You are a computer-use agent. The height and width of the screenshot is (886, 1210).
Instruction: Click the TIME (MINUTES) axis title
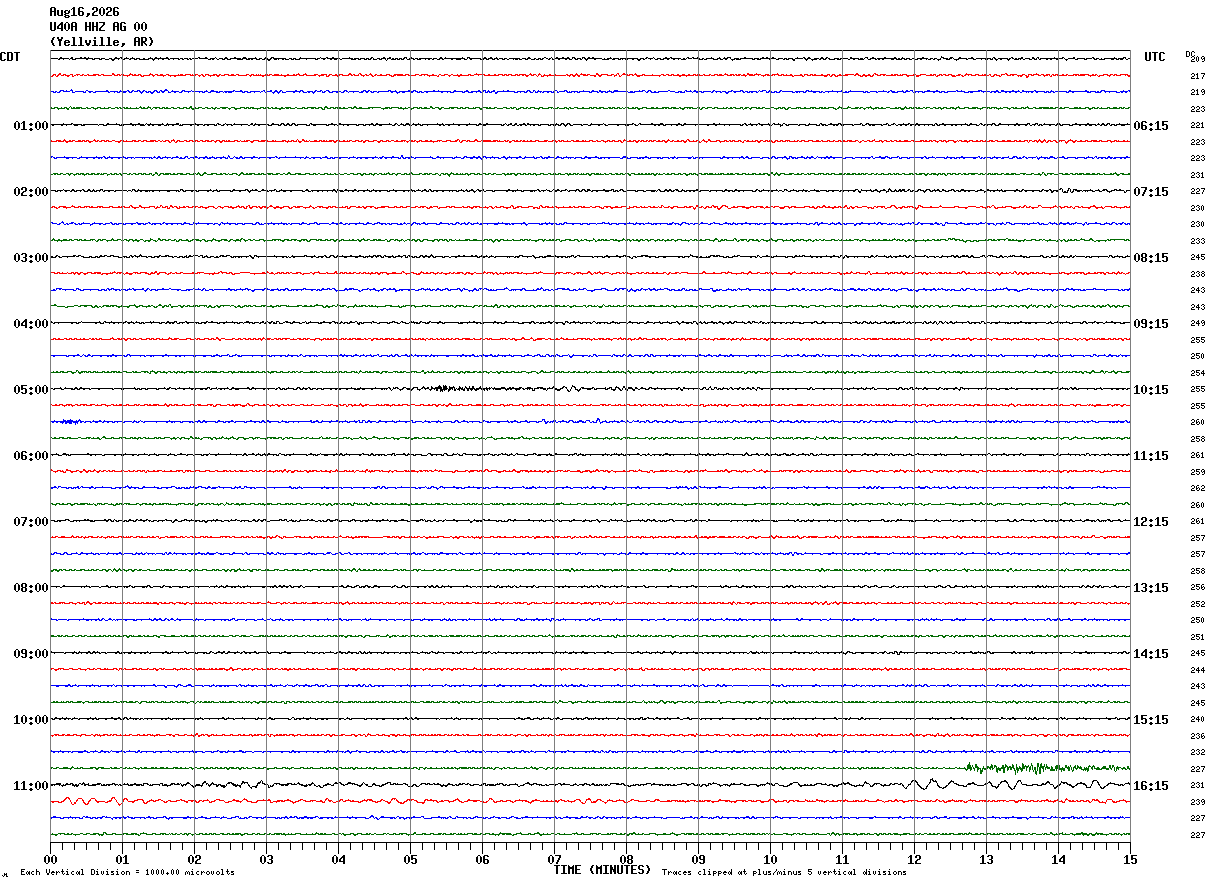602,870
